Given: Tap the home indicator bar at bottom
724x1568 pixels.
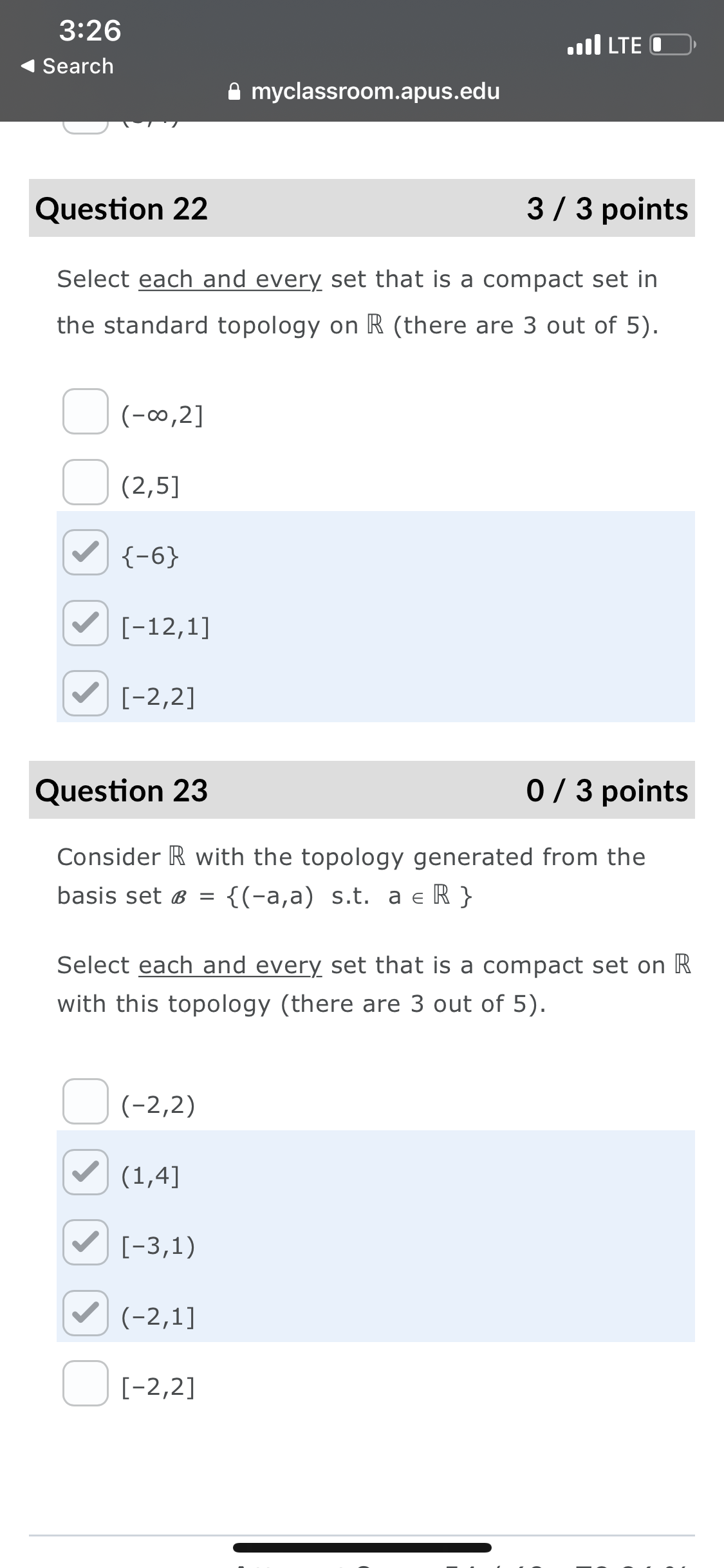Looking at the screenshot, I should point(362,1547).
